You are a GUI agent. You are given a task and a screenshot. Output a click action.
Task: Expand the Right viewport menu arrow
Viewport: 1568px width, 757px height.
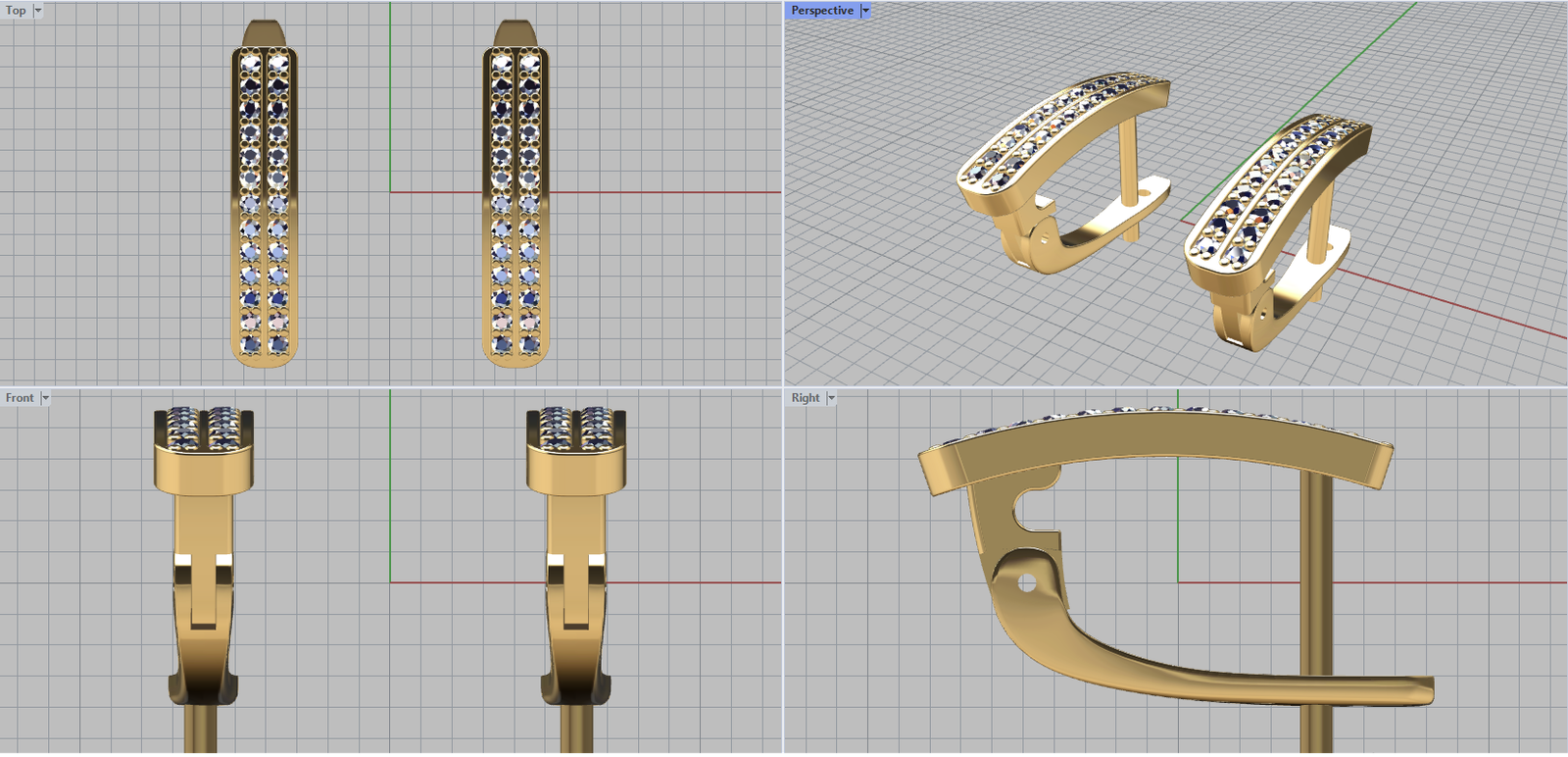[x=831, y=398]
